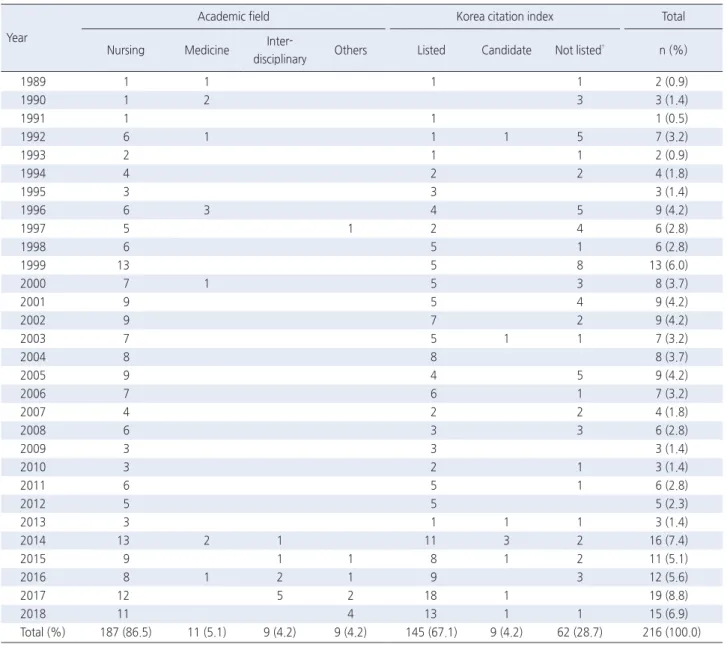
Task: Click Not listed value '8' for 1999
Action: pos(580,265)
